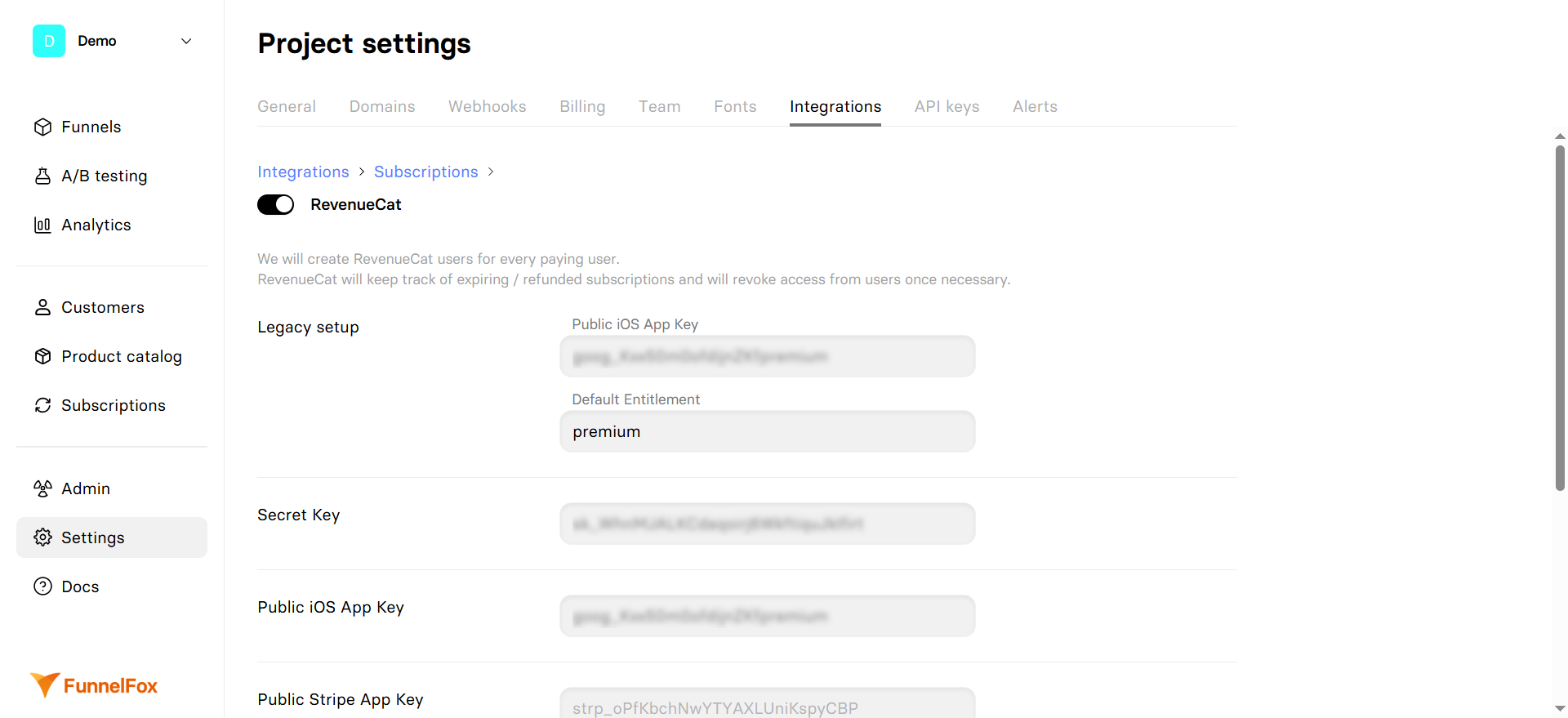Click the Integrations breadcrumb link

click(x=303, y=172)
